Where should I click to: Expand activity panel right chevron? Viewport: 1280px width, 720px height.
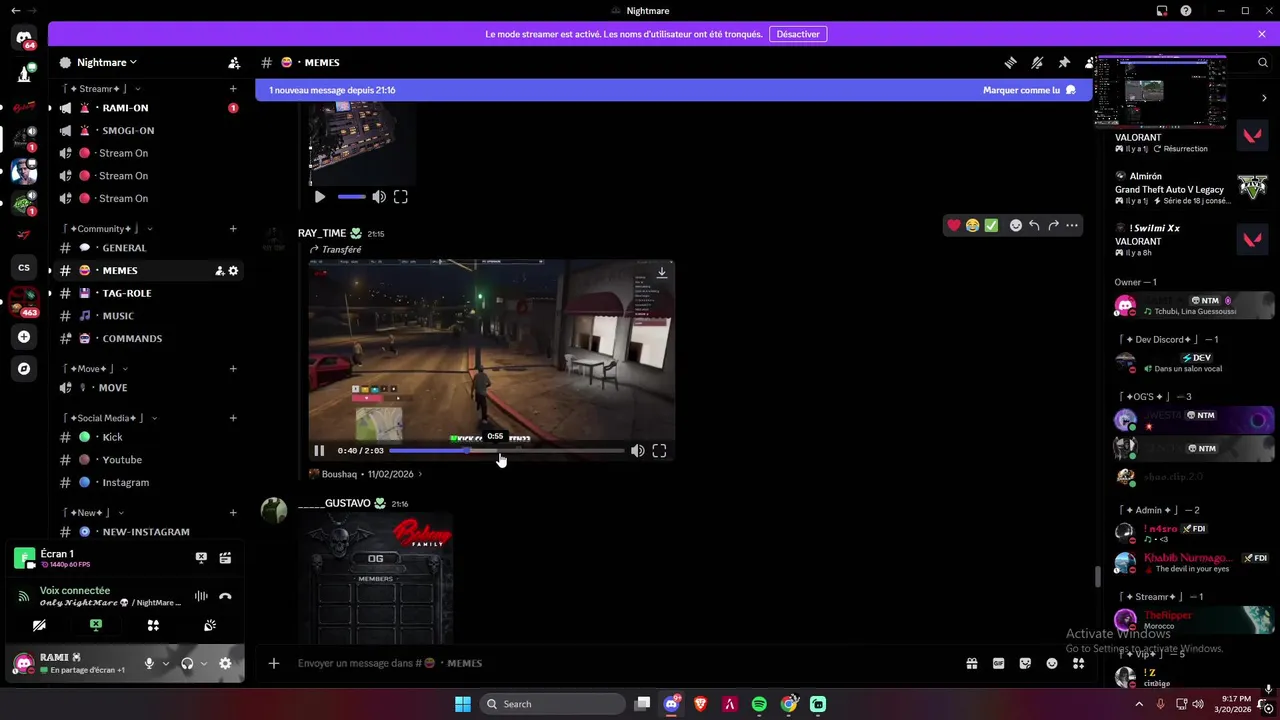pyautogui.click(x=1263, y=98)
